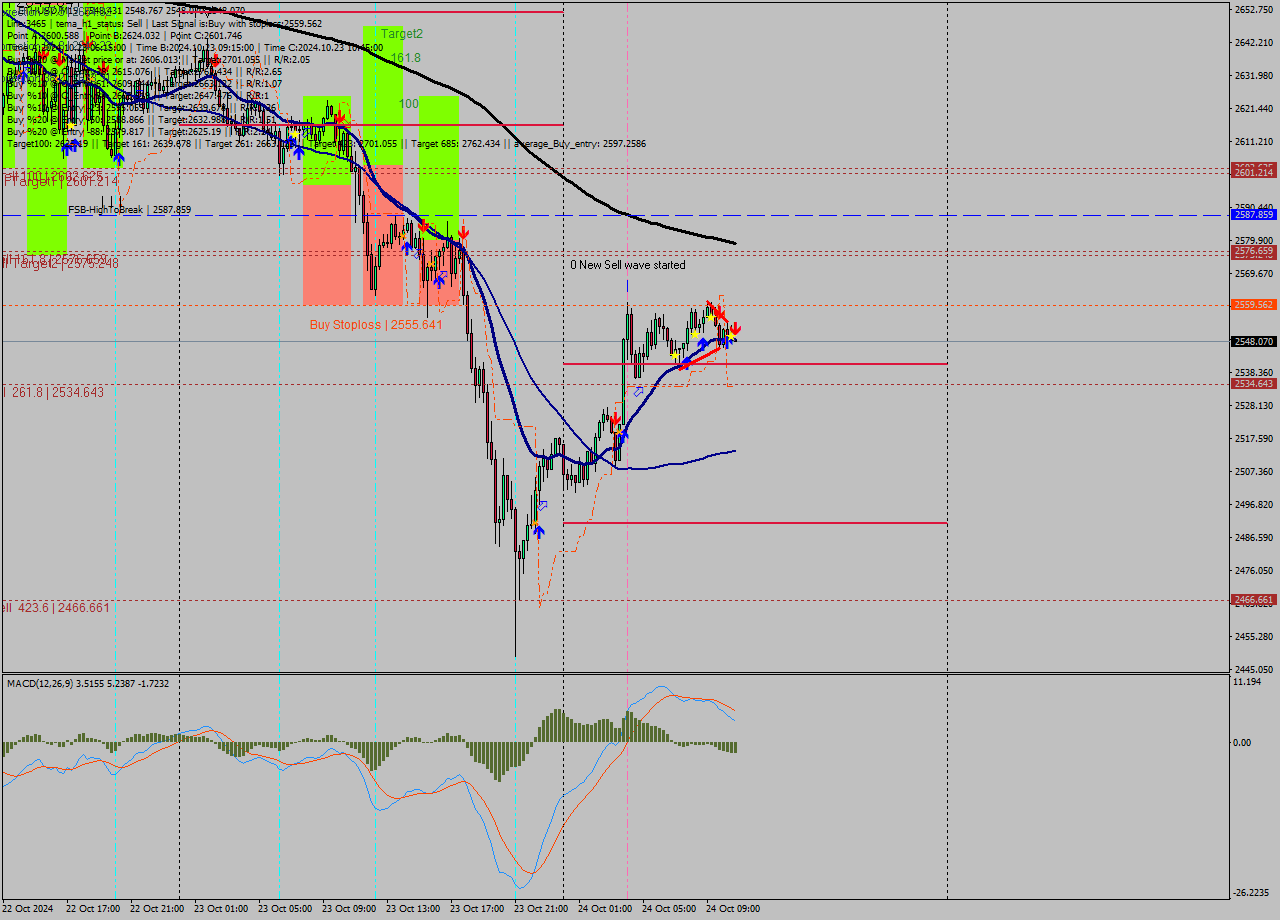The image size is (1280, 920).
Task: Click the 2621.440 price scale value
Action: point(1254,108)
